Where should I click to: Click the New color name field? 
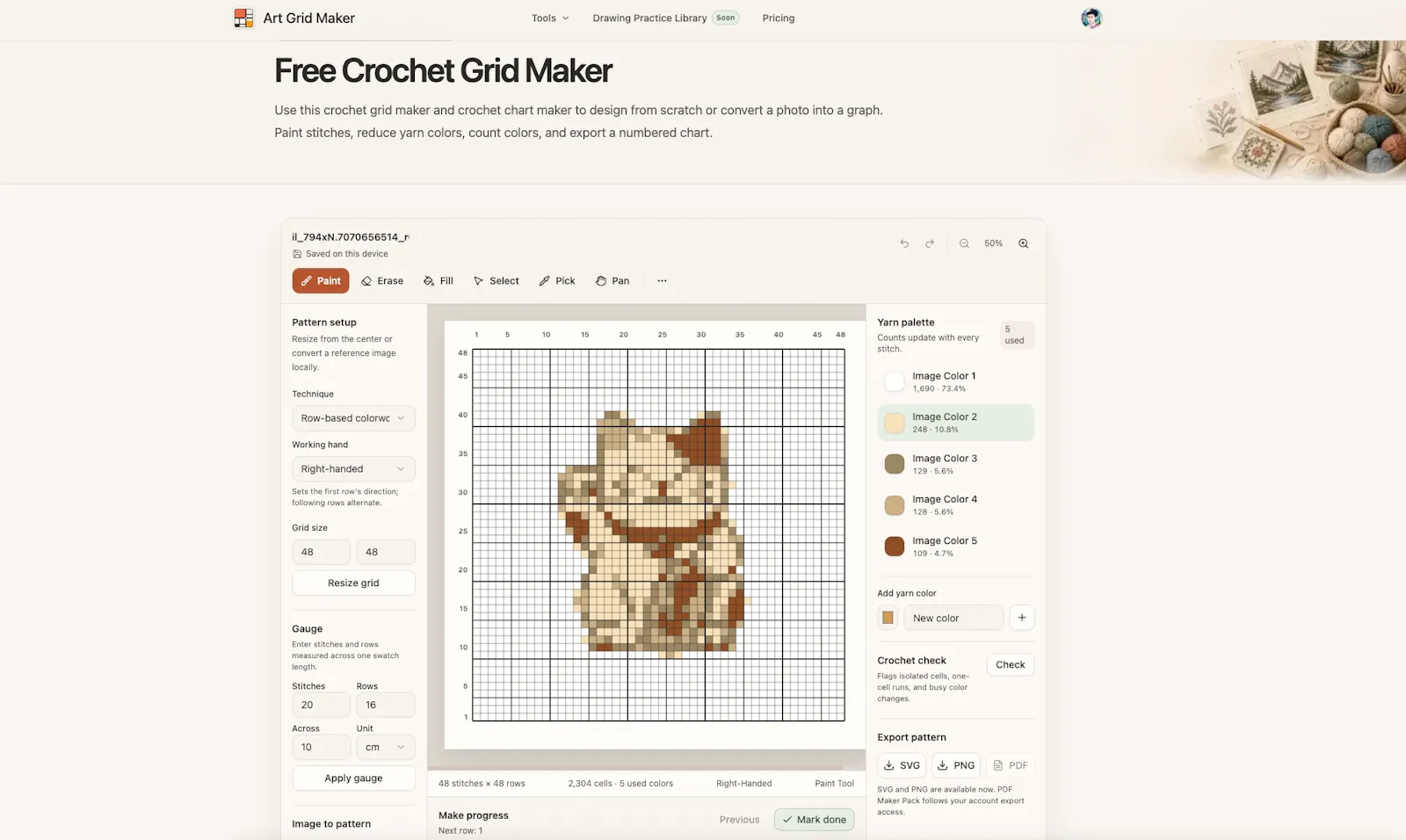pos(953,618)
